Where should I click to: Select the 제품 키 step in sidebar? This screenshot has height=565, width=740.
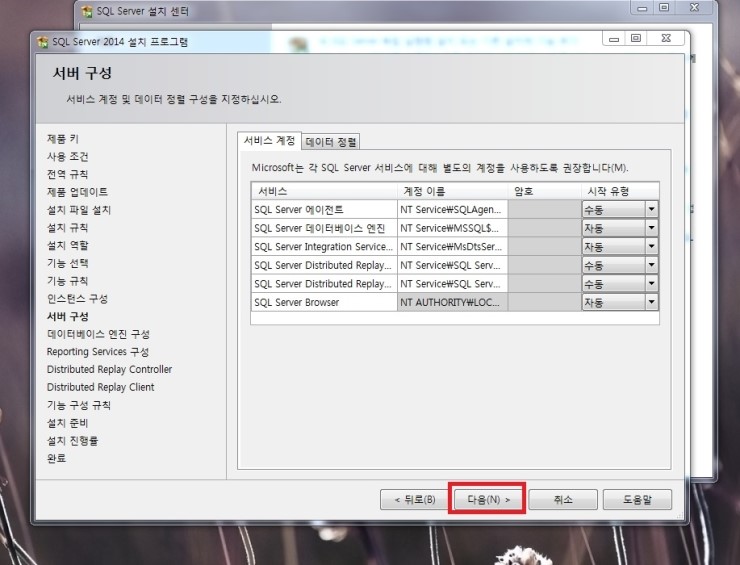click(x=63, y=139)
